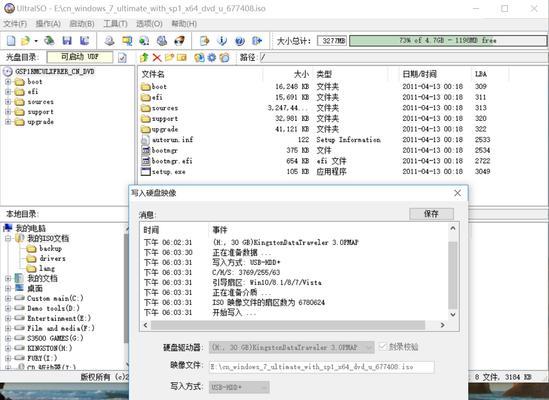Open the 帮助(H) menu
The height and width of the screenshot is (400, 549).
tap(184, 24)
